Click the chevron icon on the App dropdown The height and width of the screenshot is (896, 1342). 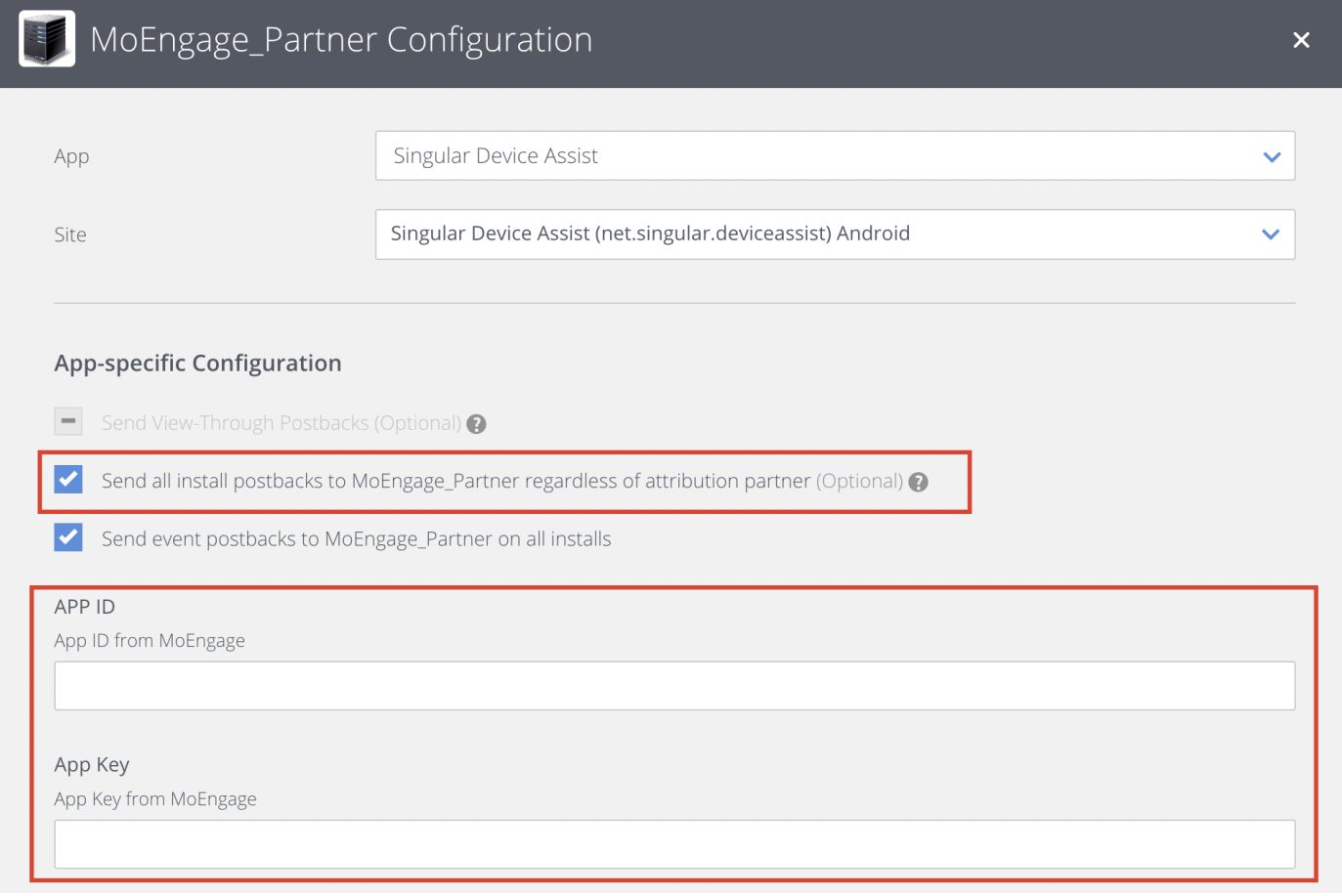pyautogui.click(x=1271, y=155)
